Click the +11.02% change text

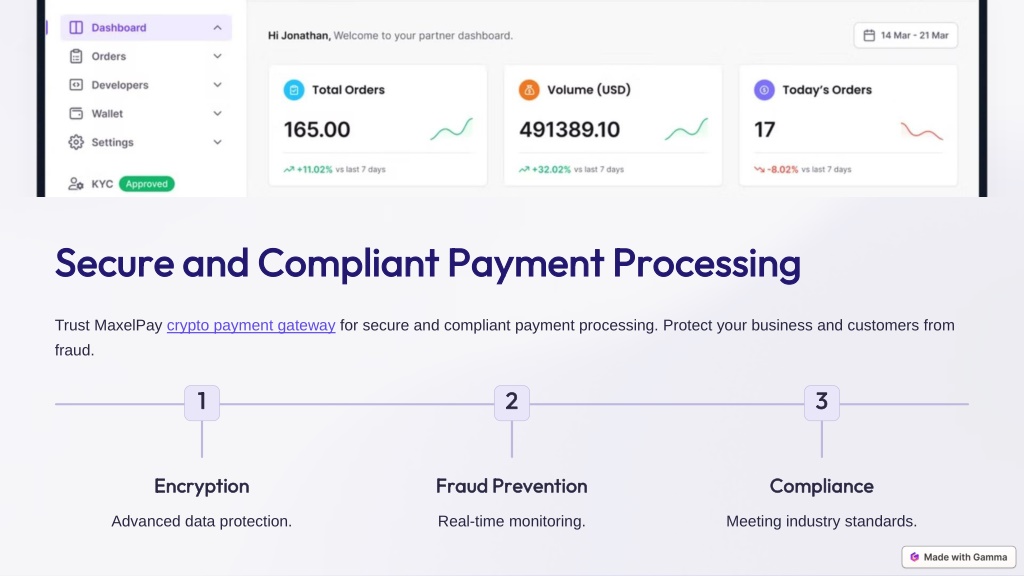coord(315,169)
